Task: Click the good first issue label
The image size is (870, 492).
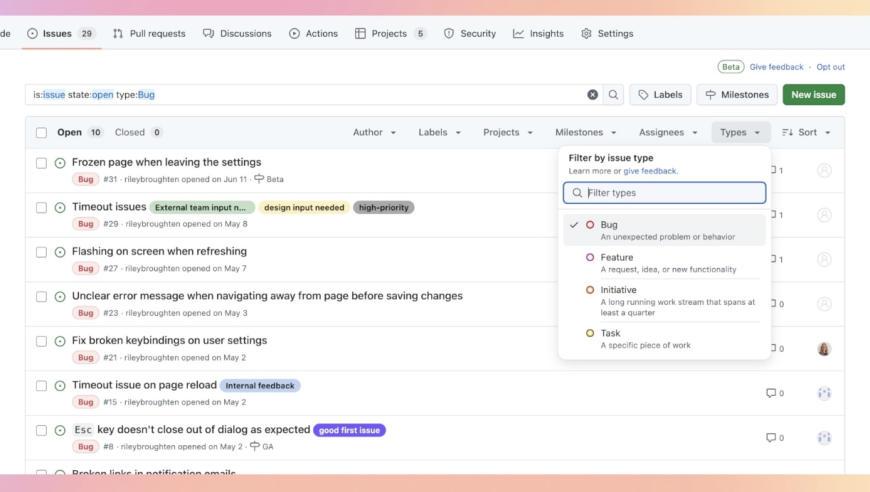Action: point(350,430)
